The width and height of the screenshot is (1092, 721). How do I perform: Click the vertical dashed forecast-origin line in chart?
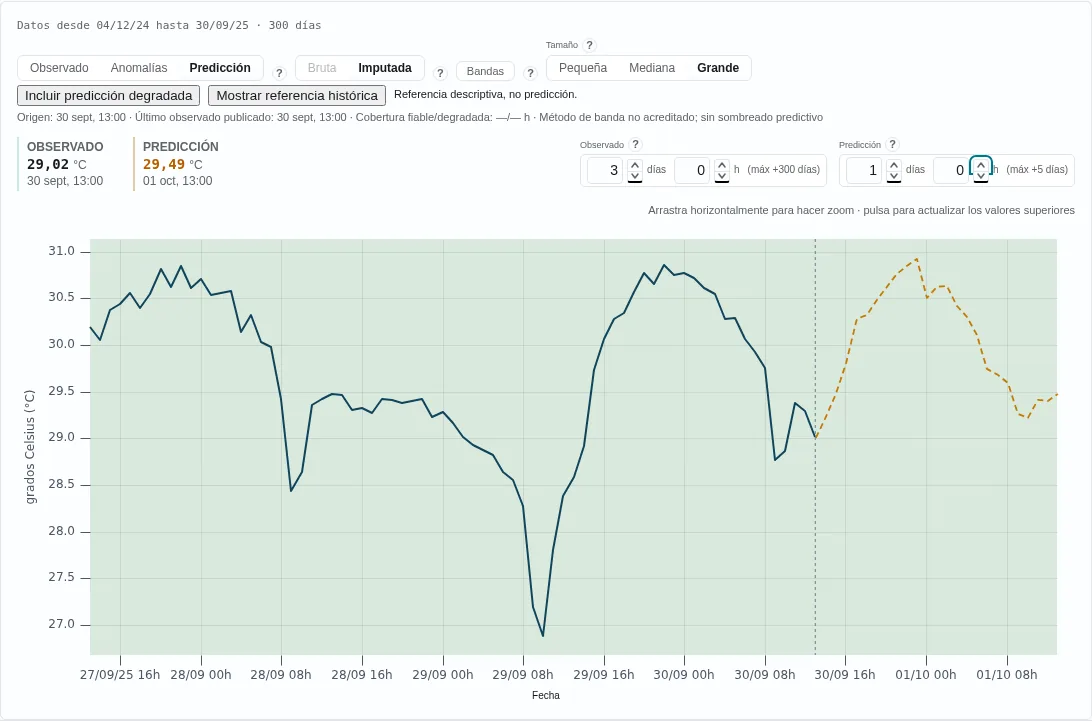click(x=816, y=446)
